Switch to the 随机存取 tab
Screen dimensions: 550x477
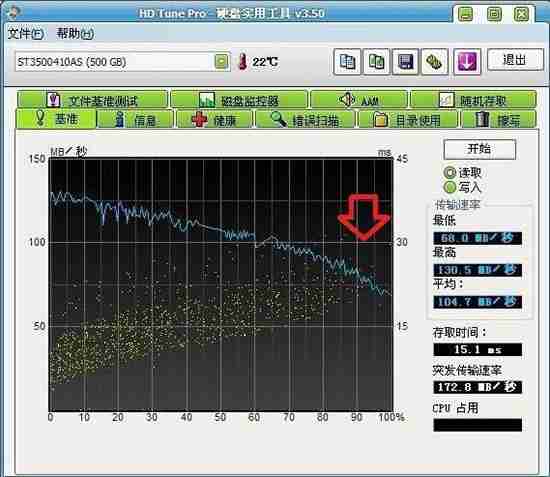[x=473, y=100]
